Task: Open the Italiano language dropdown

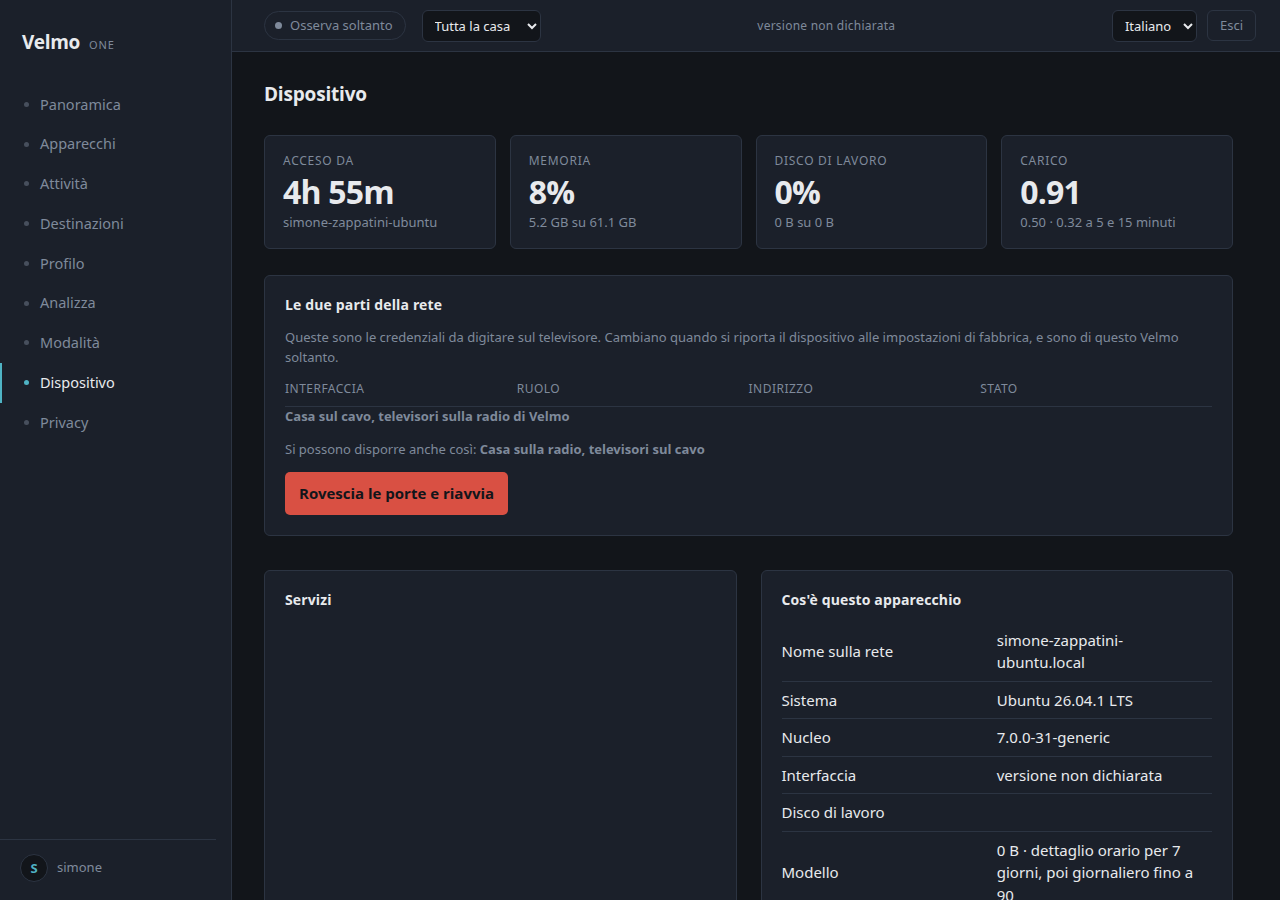Action: pos(1154,26)
